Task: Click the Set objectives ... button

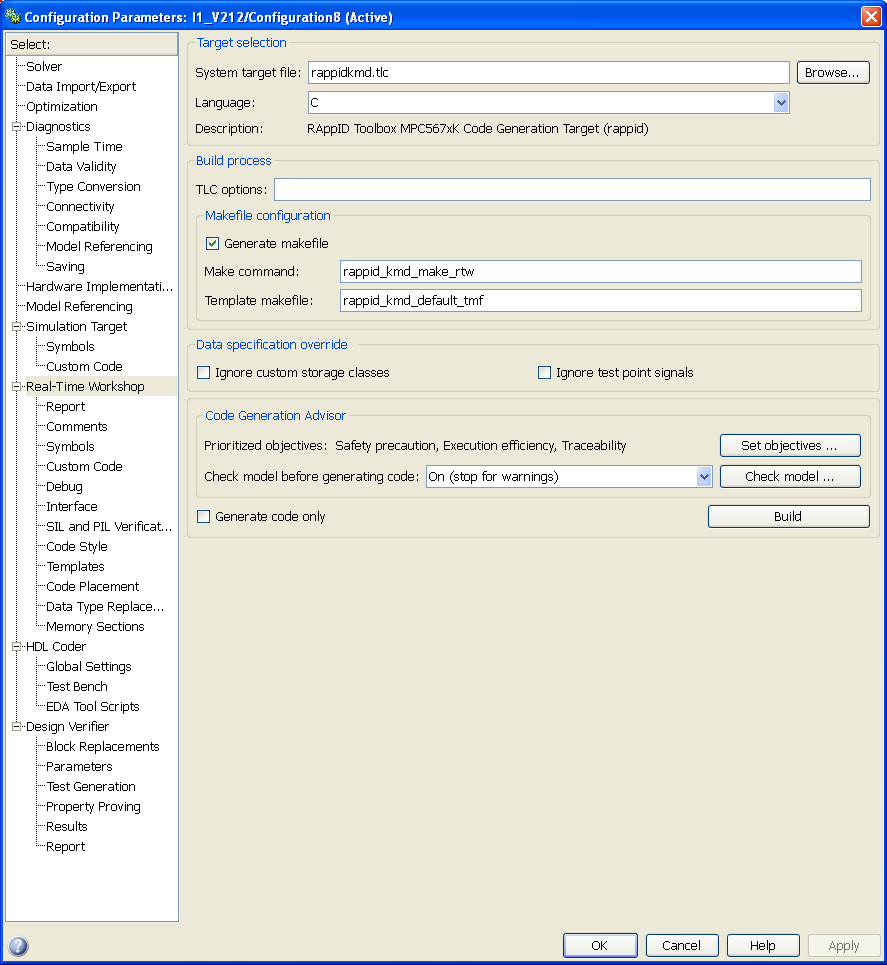Action: coord(790,446)
